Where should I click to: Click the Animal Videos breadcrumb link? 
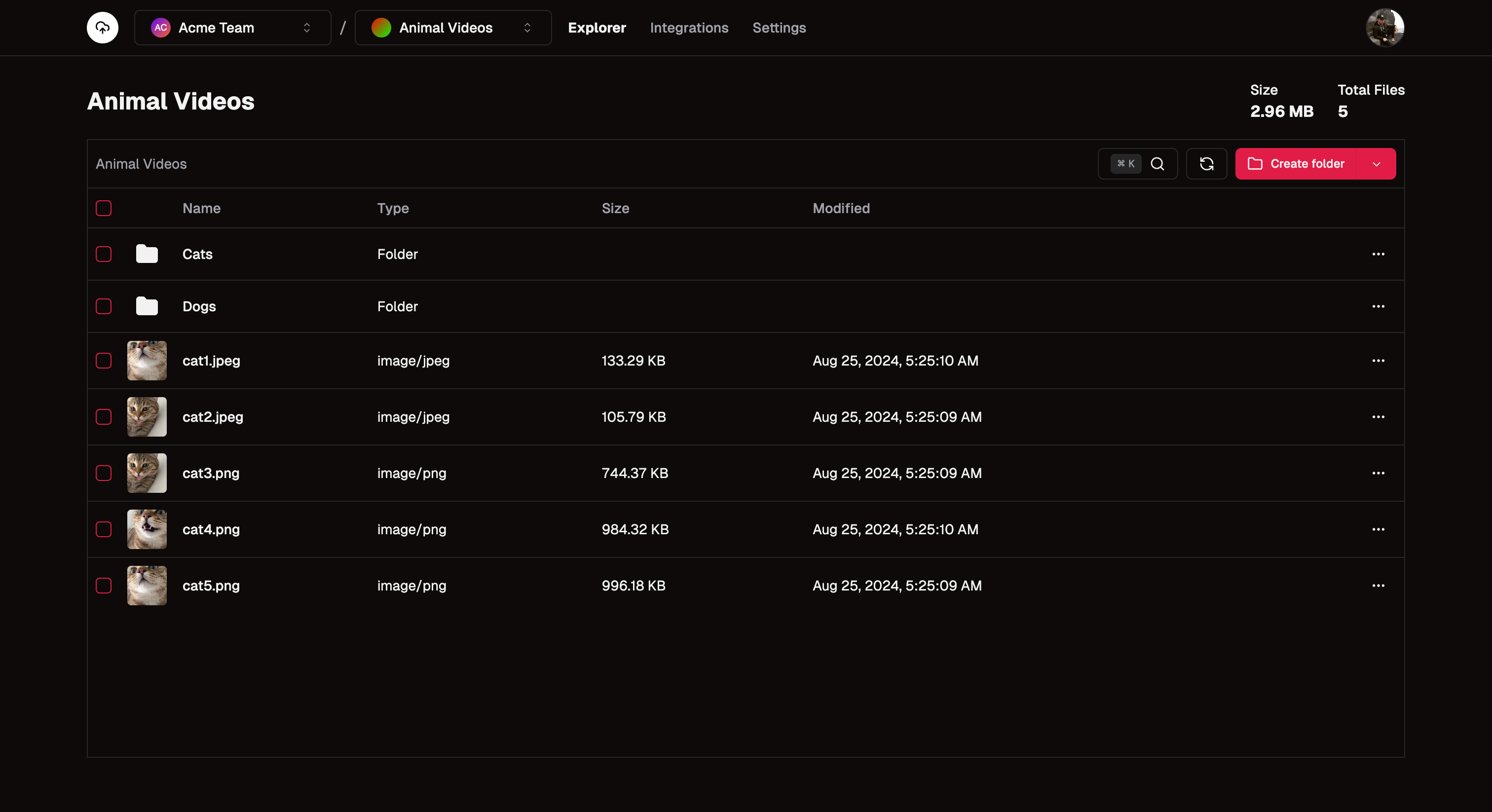pyautogui.click(x=141, y=164)
